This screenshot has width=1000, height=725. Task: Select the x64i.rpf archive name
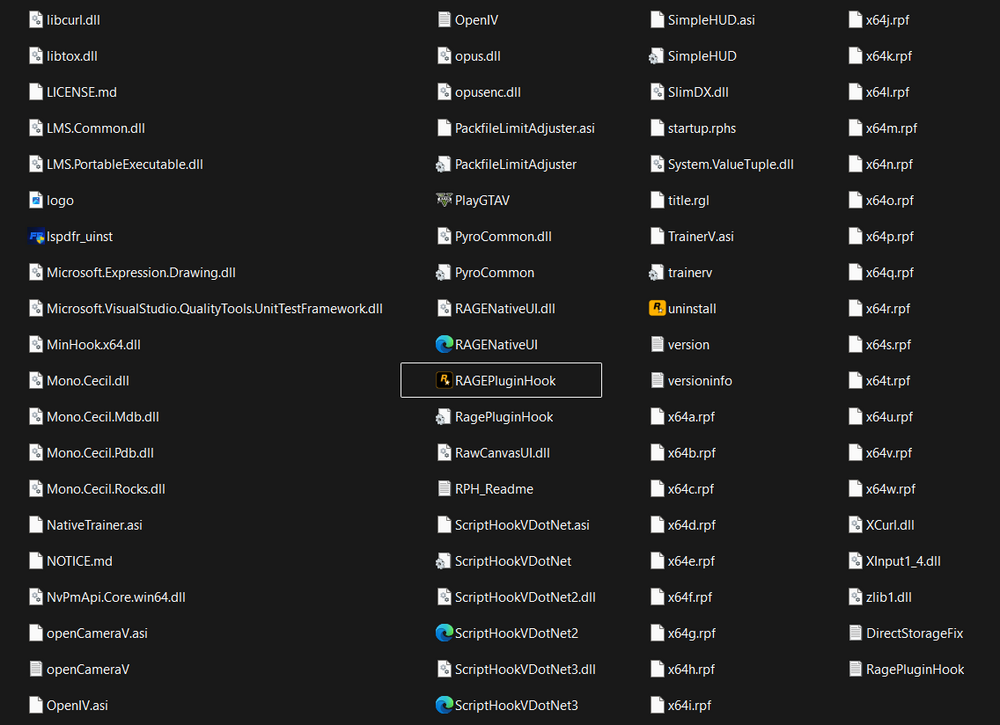click(x=689, y=705)
